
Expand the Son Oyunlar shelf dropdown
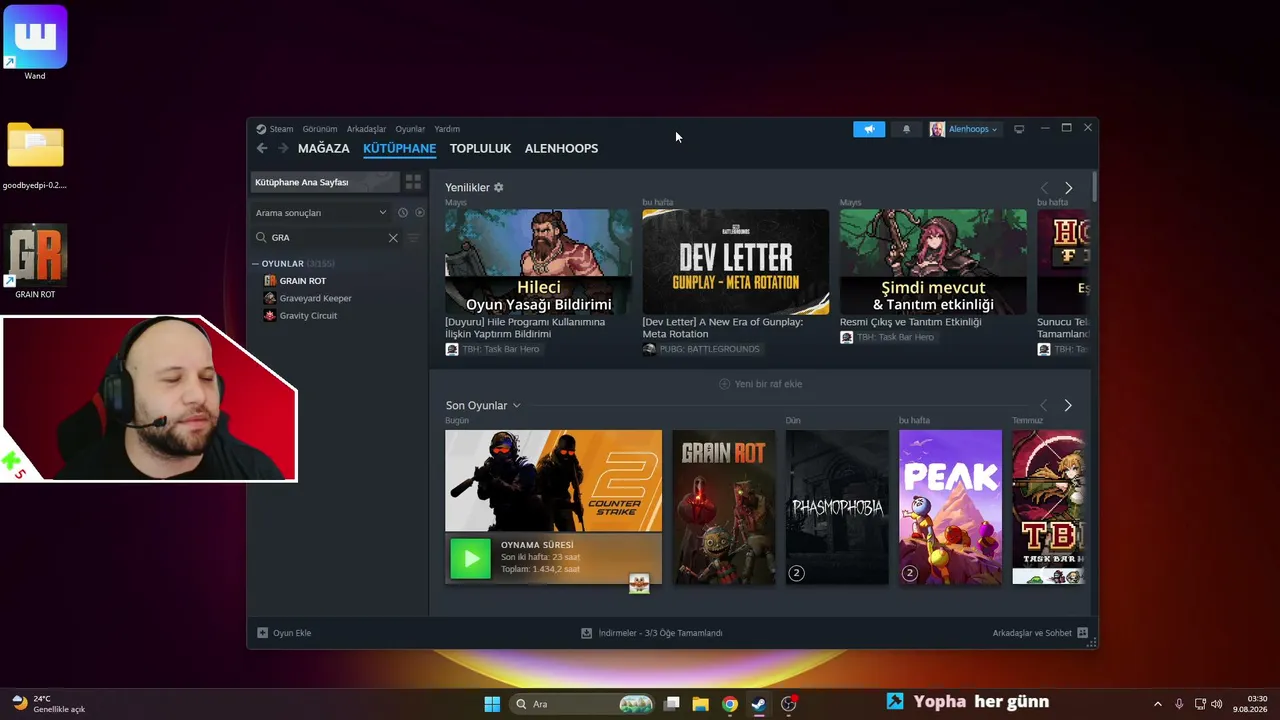(516, 405)
